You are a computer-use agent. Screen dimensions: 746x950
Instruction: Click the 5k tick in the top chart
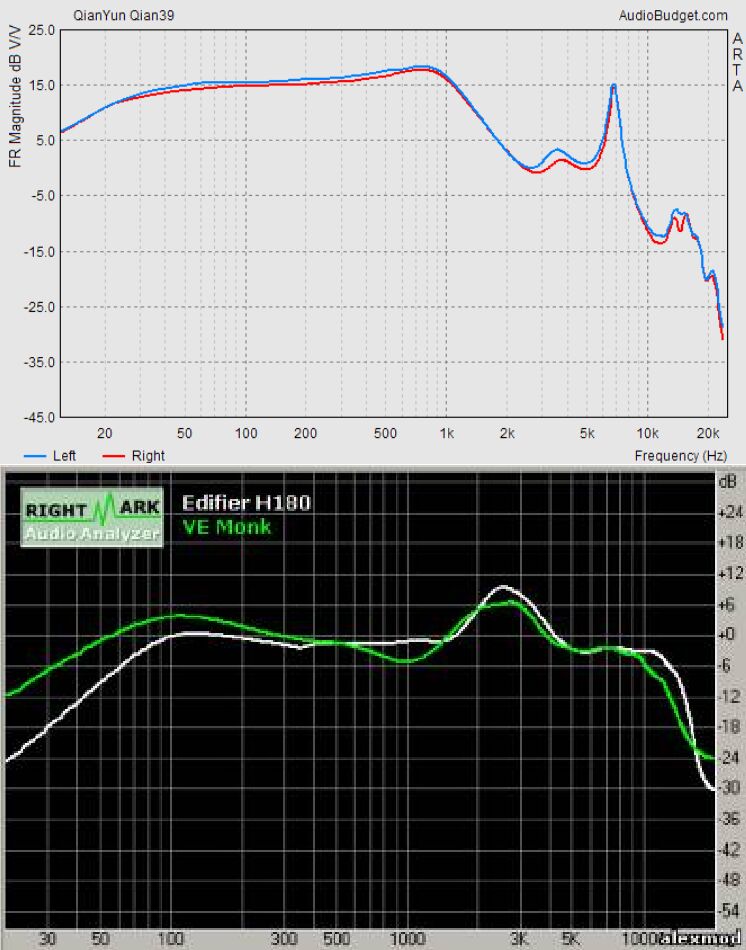587,433
